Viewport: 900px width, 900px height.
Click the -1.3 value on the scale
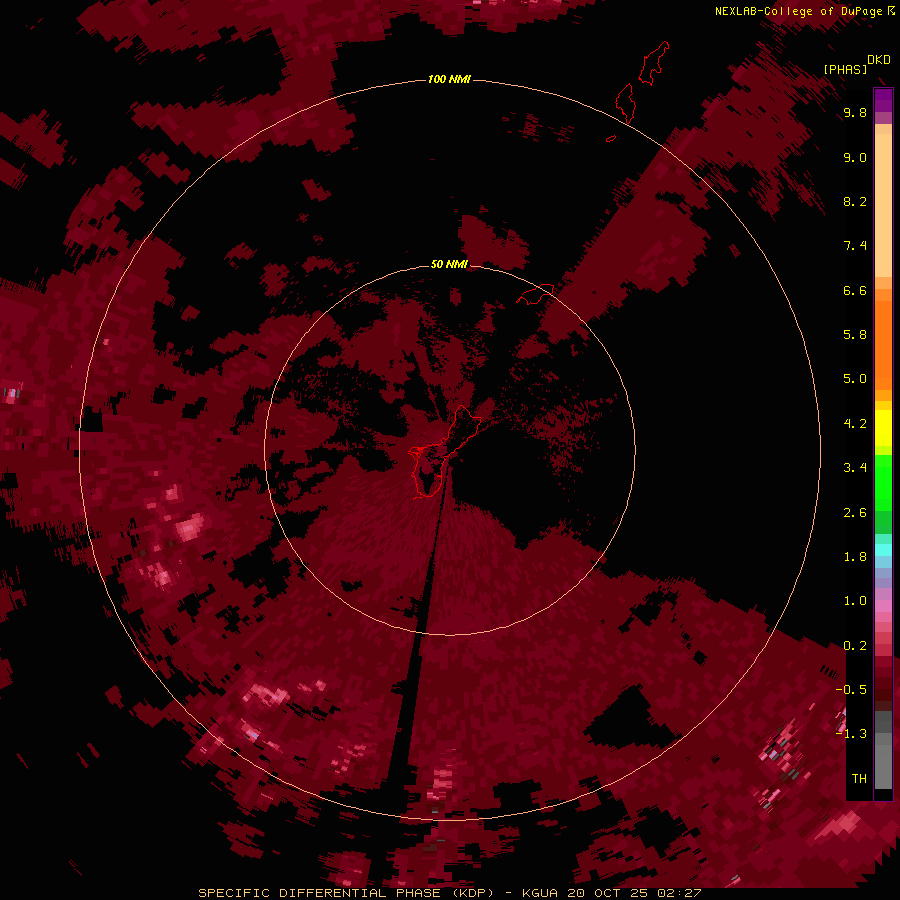click(x=851, y=734)
